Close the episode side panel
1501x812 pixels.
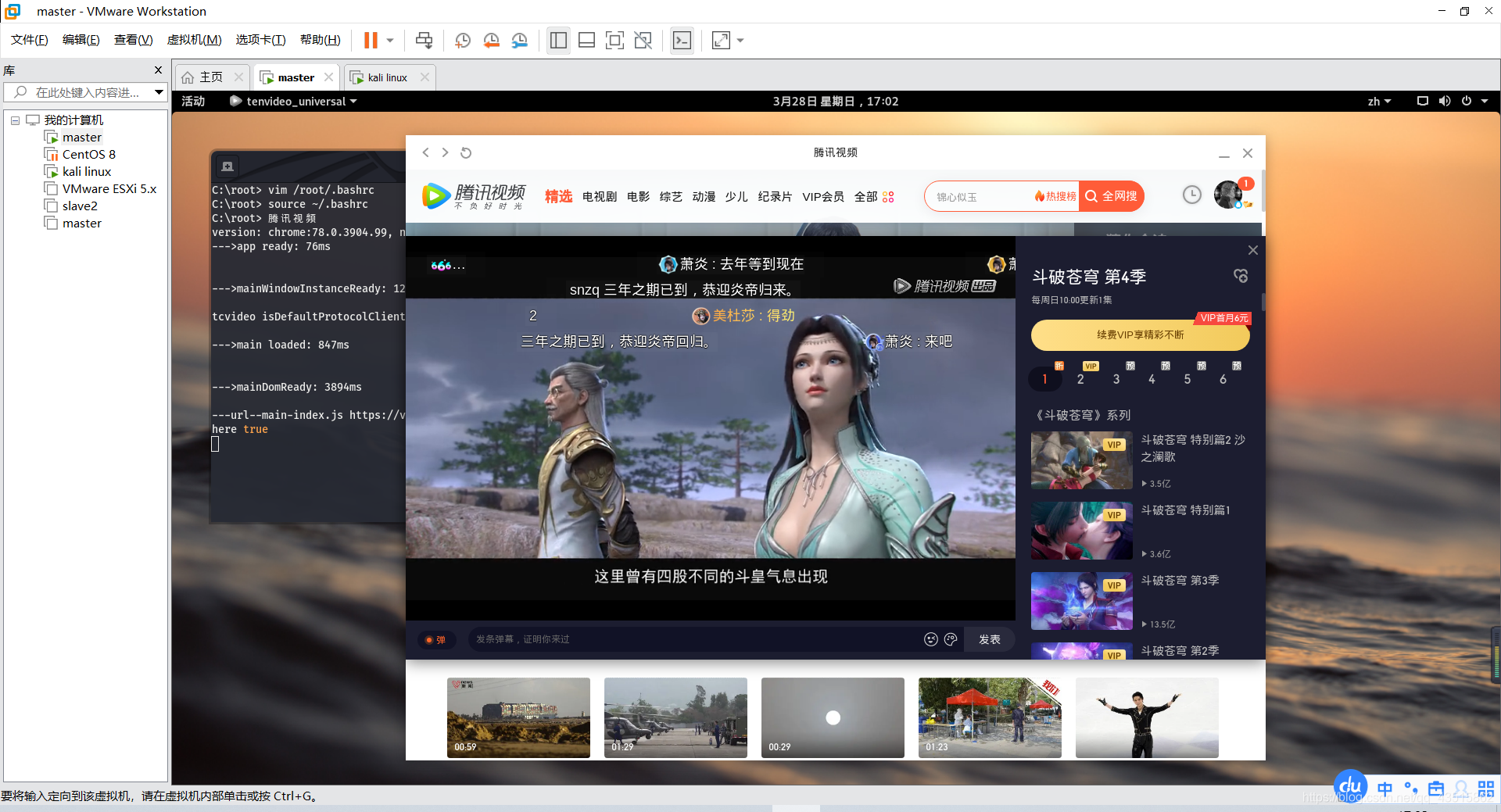(1253, 250)
